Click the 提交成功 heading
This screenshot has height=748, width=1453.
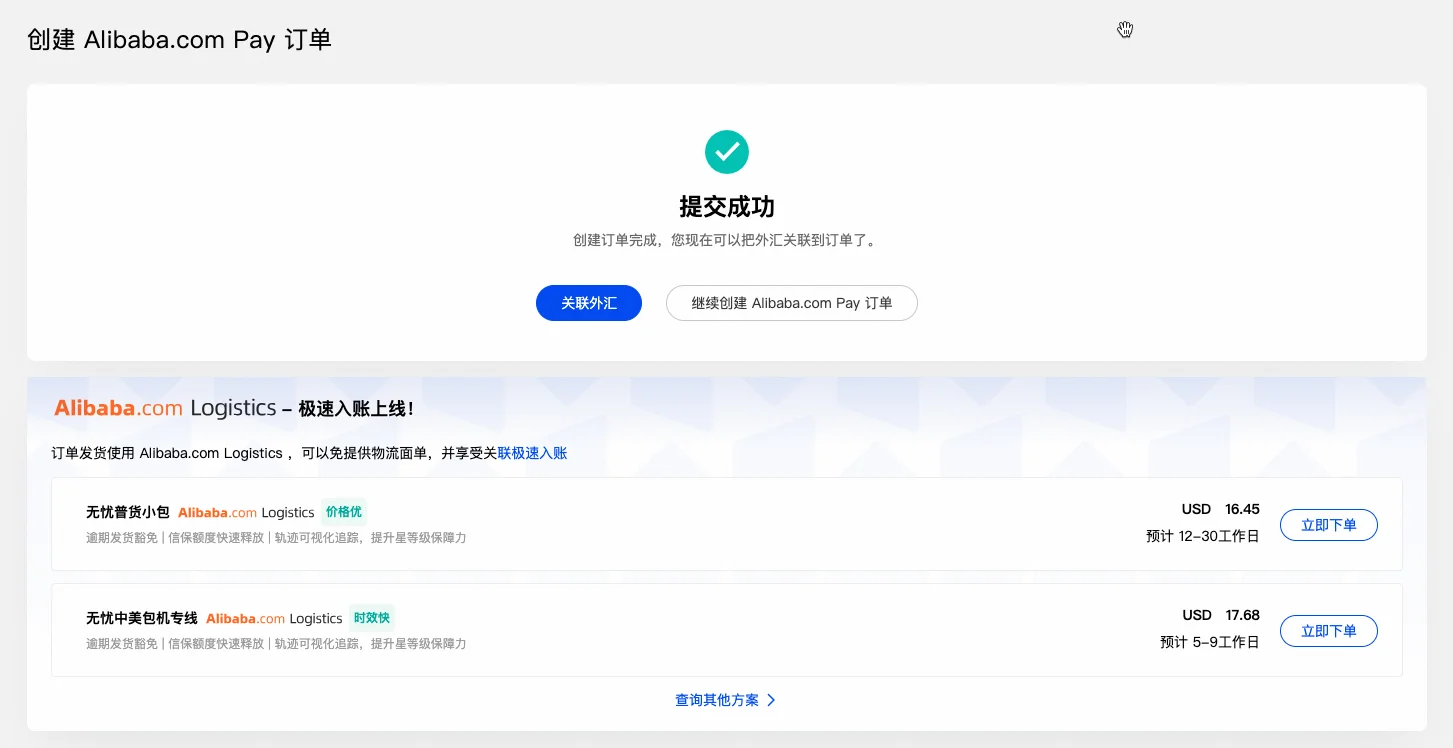pyautogui.click(x=727, y=207)
